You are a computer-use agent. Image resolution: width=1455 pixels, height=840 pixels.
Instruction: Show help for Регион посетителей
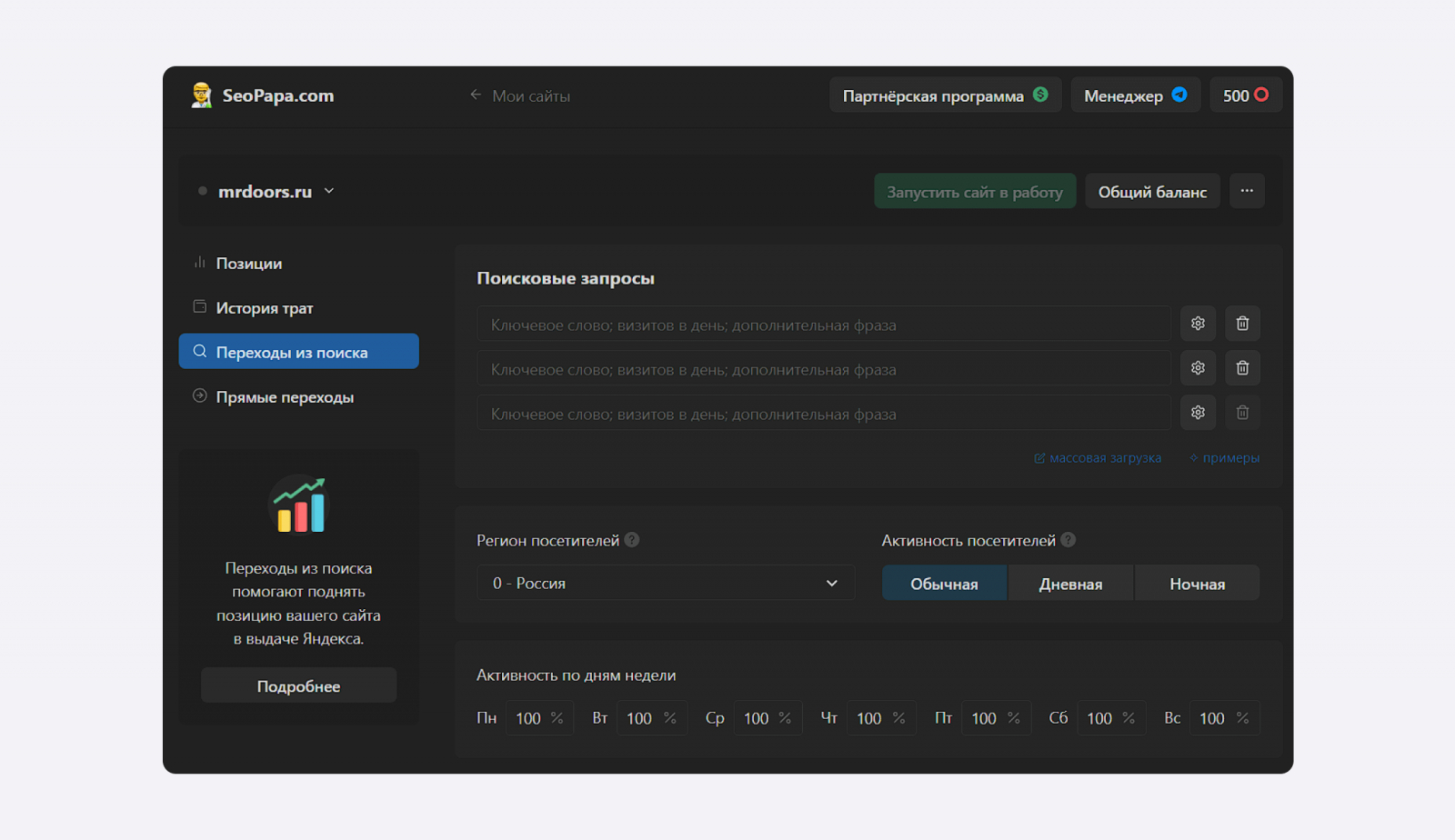632,540
